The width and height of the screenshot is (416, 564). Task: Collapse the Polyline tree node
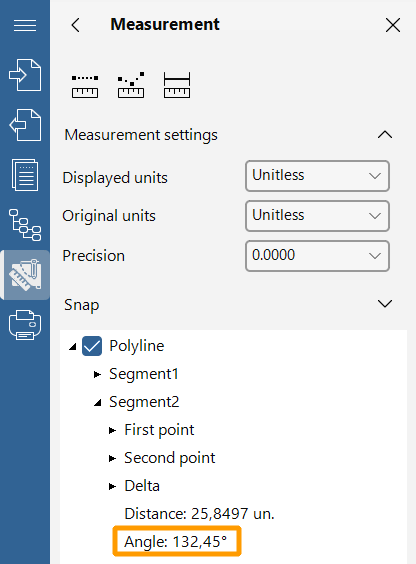click(73, 346)
